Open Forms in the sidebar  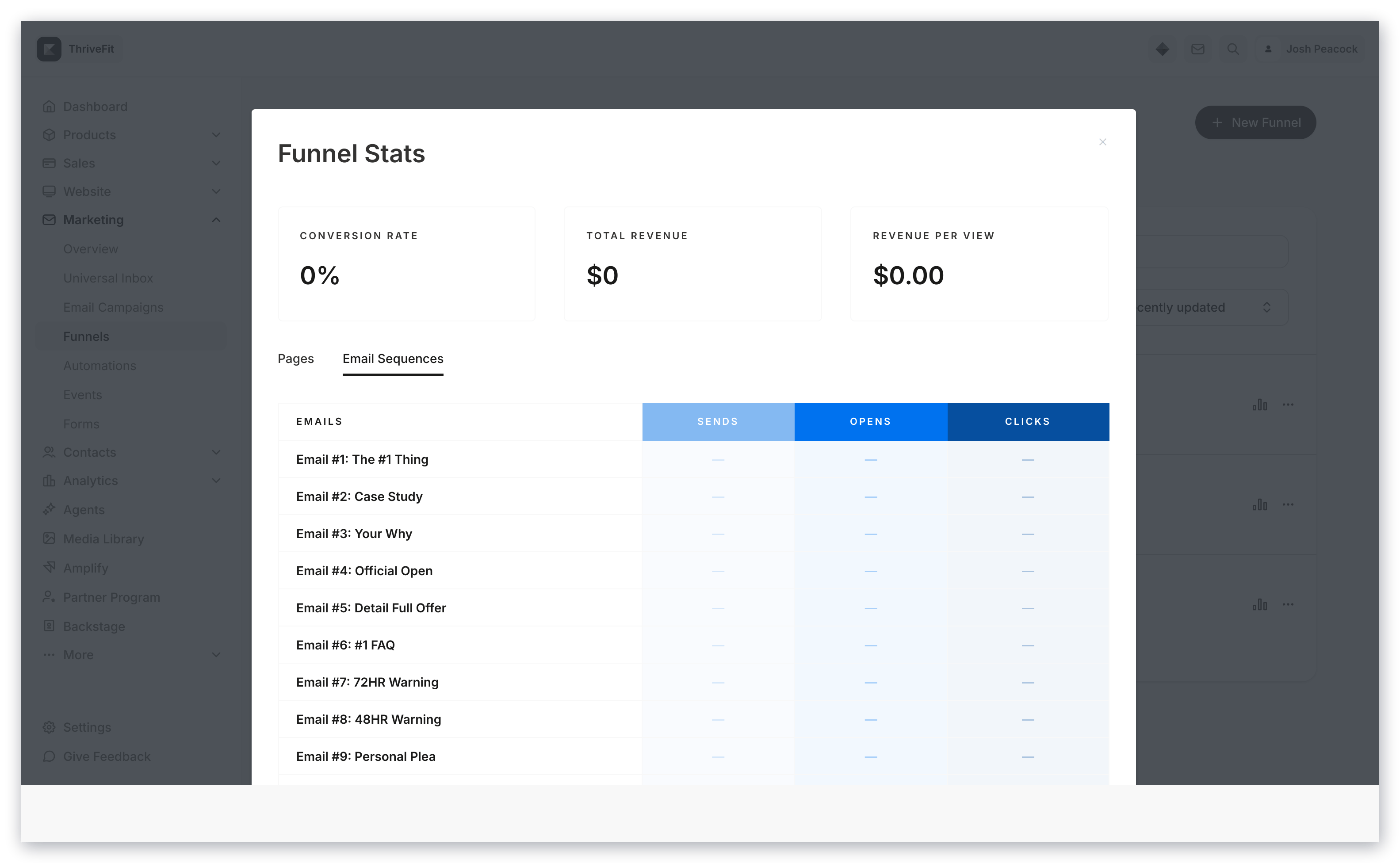tap(81, 424)
